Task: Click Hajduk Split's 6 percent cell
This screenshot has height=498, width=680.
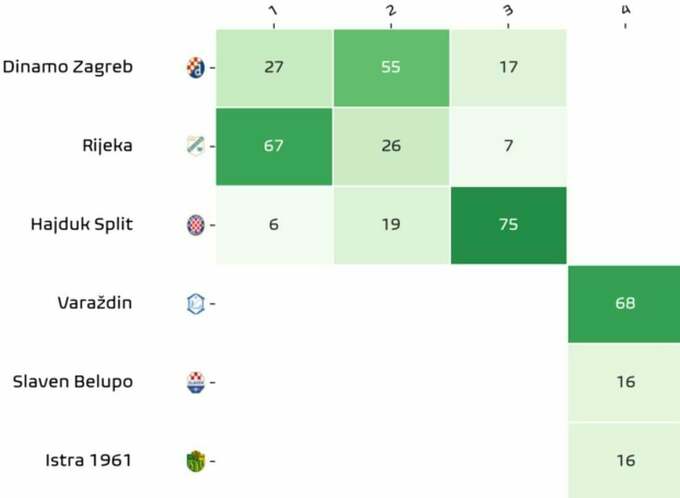Action: point(273,225)
